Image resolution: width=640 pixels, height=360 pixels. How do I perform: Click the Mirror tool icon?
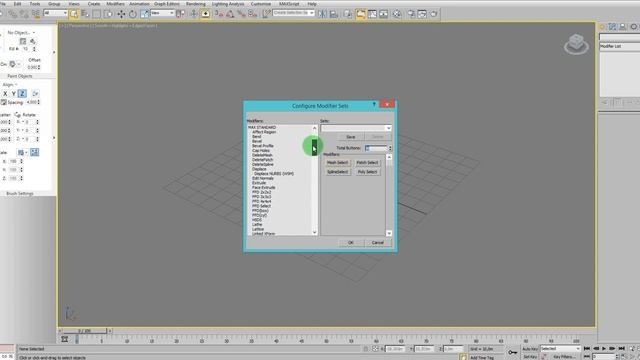coord(322,14)
